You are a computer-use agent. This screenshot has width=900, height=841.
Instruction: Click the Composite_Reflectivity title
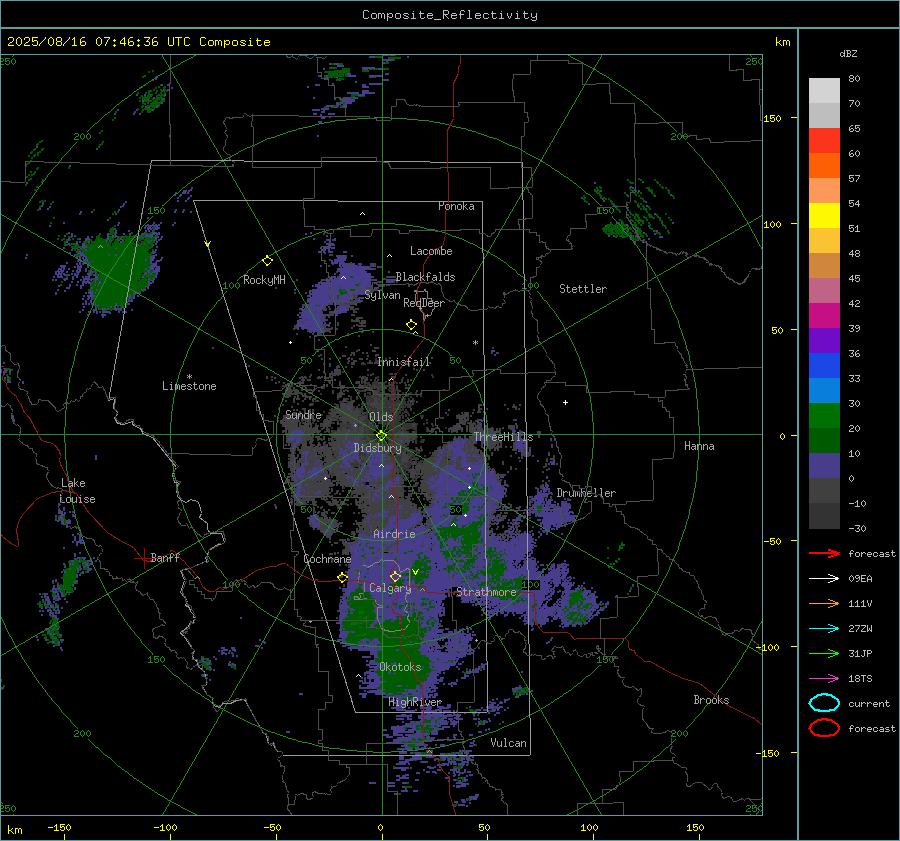[x=450, y=15]
